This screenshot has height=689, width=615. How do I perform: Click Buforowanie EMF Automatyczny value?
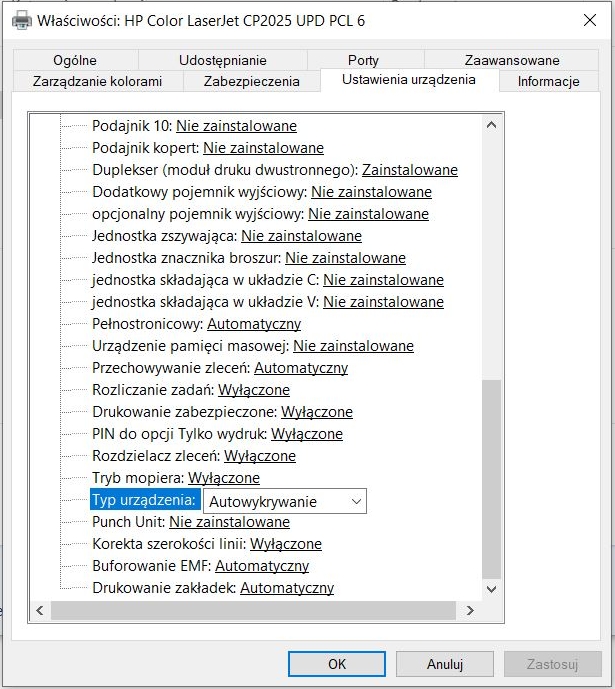coord(262,566)
